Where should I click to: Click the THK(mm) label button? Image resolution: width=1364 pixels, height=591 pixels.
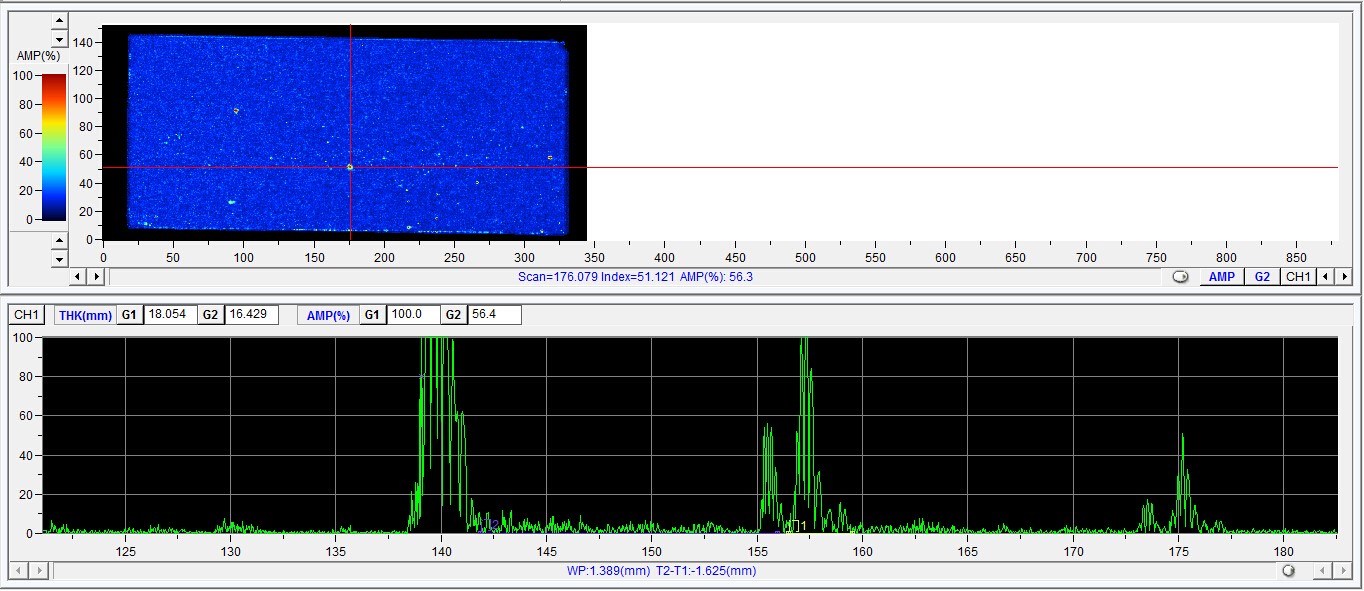tap(84, 316)
